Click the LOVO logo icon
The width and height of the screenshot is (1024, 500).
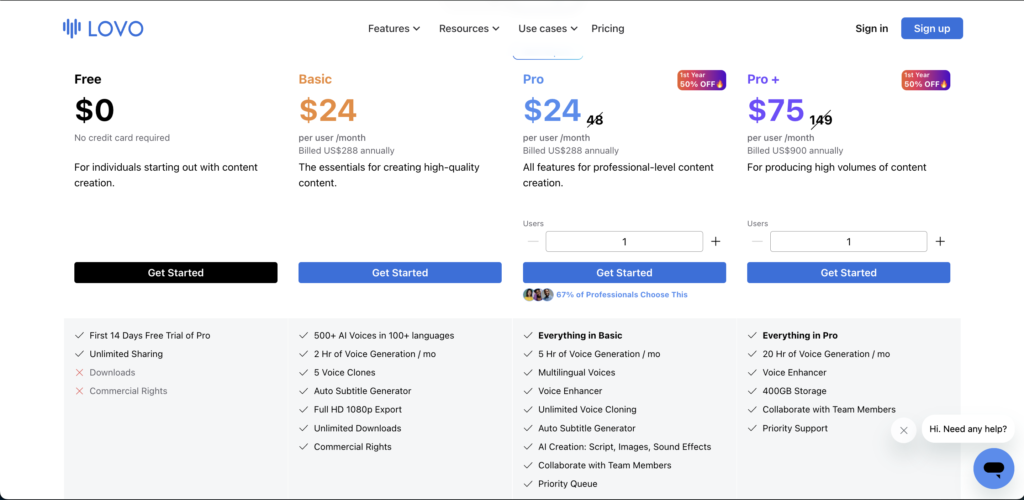click(x=72, y=28)
